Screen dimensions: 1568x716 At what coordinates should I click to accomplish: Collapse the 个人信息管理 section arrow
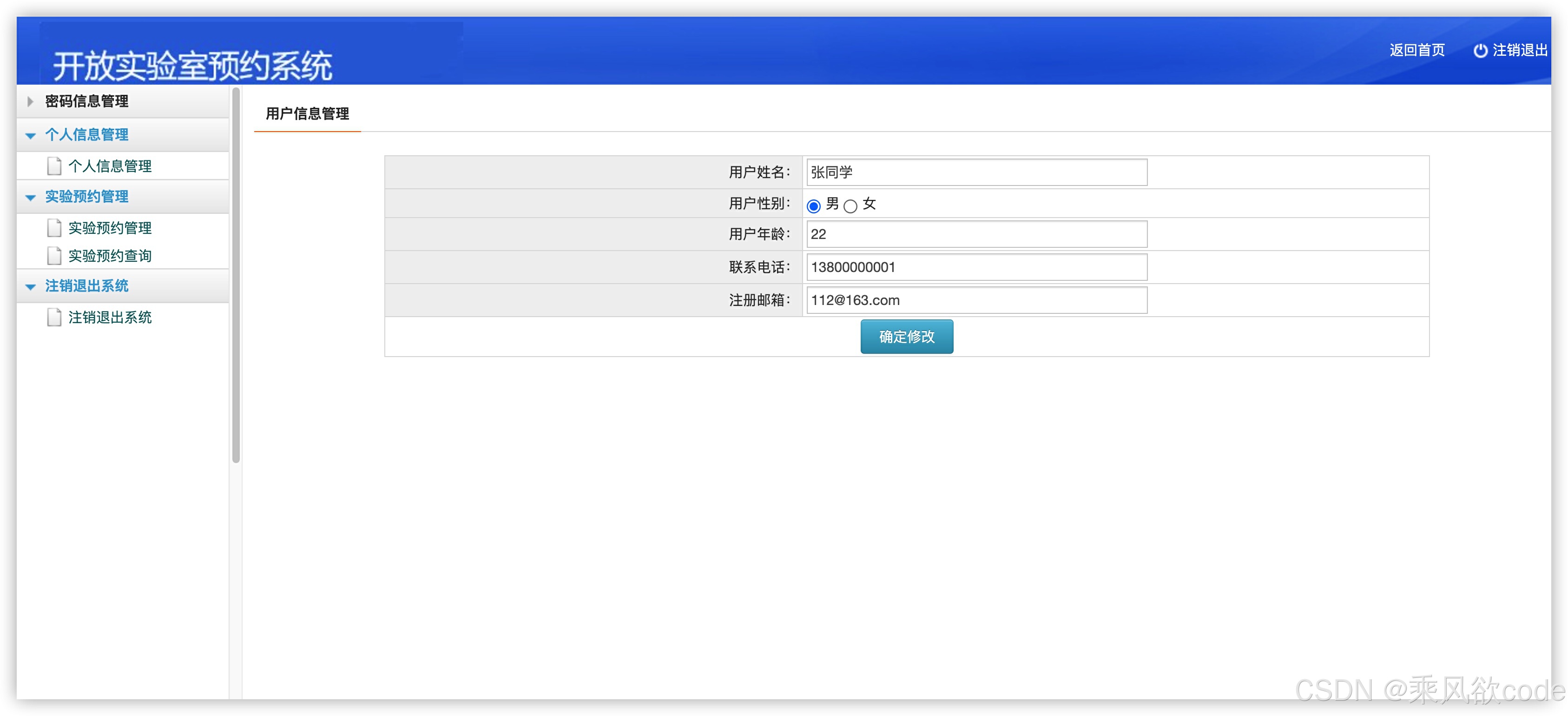(30, 135)
